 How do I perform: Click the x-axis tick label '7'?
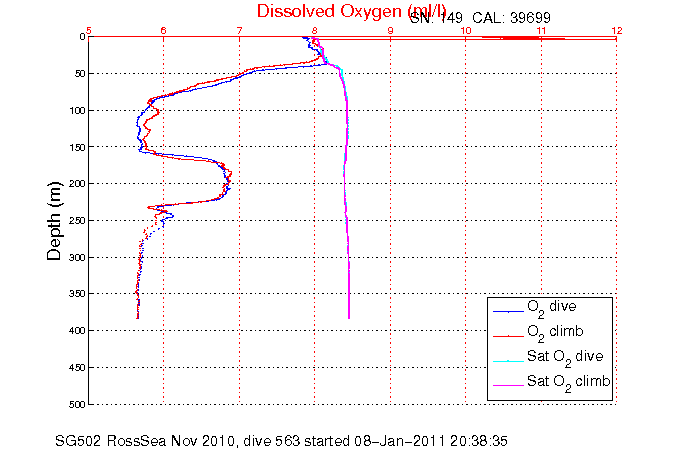pos(239,30)
